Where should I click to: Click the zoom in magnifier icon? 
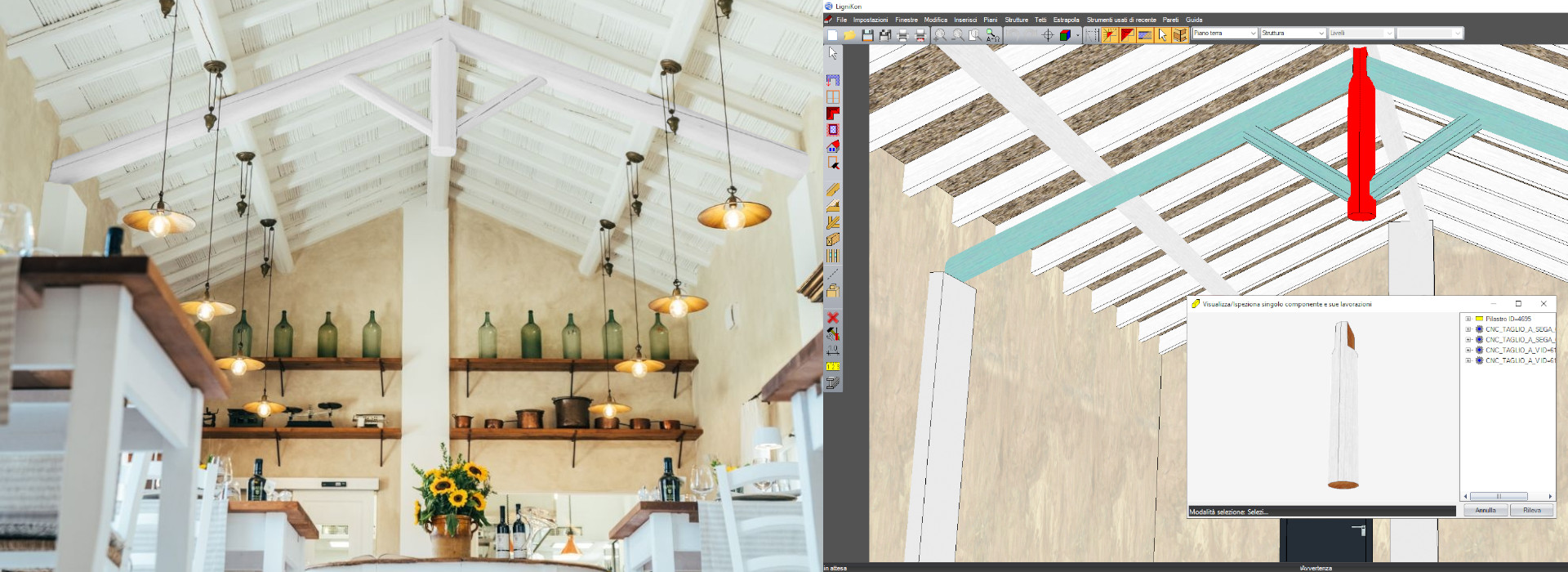coord(940,35)
